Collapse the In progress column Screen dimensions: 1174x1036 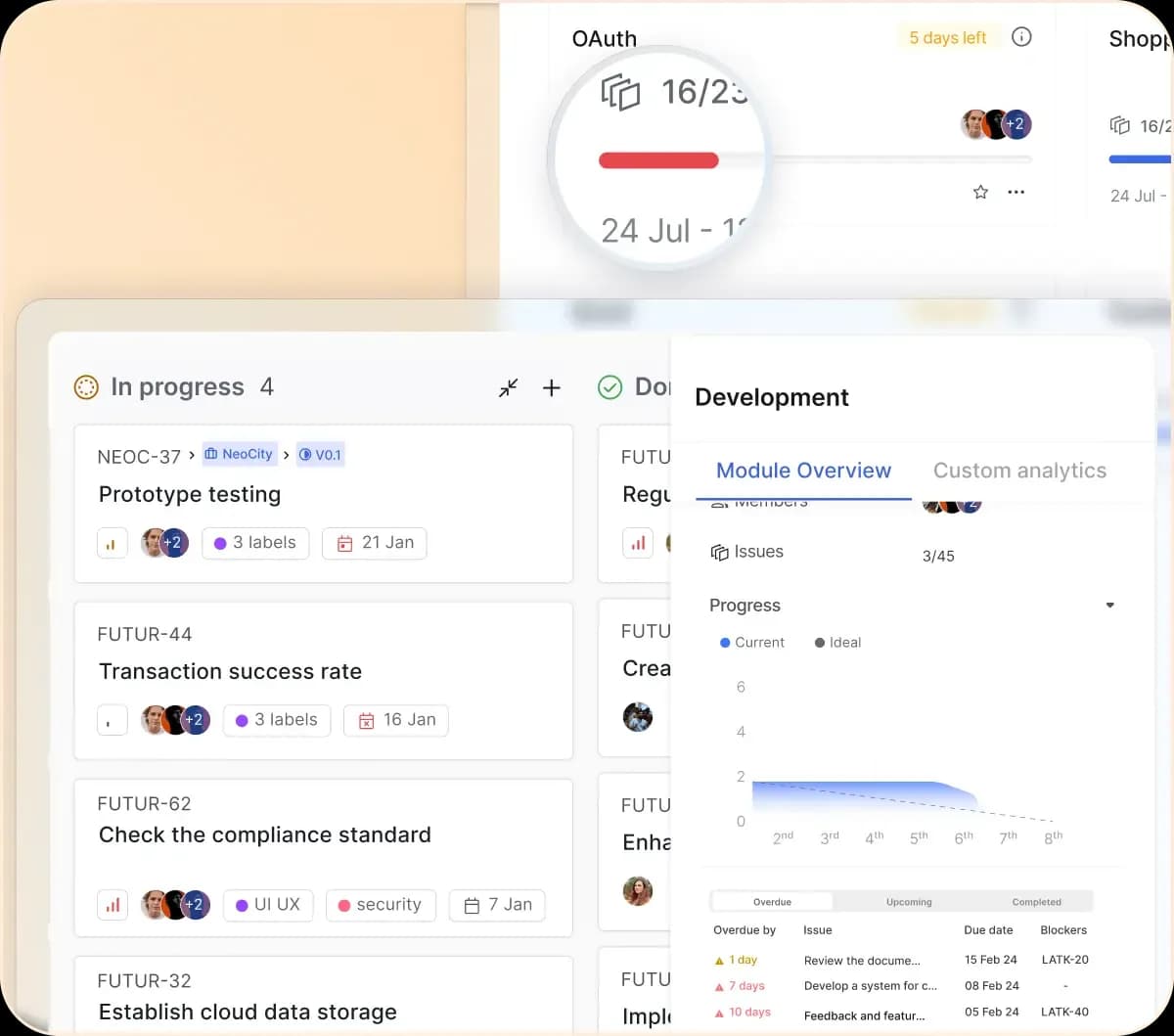coord(508,388)
